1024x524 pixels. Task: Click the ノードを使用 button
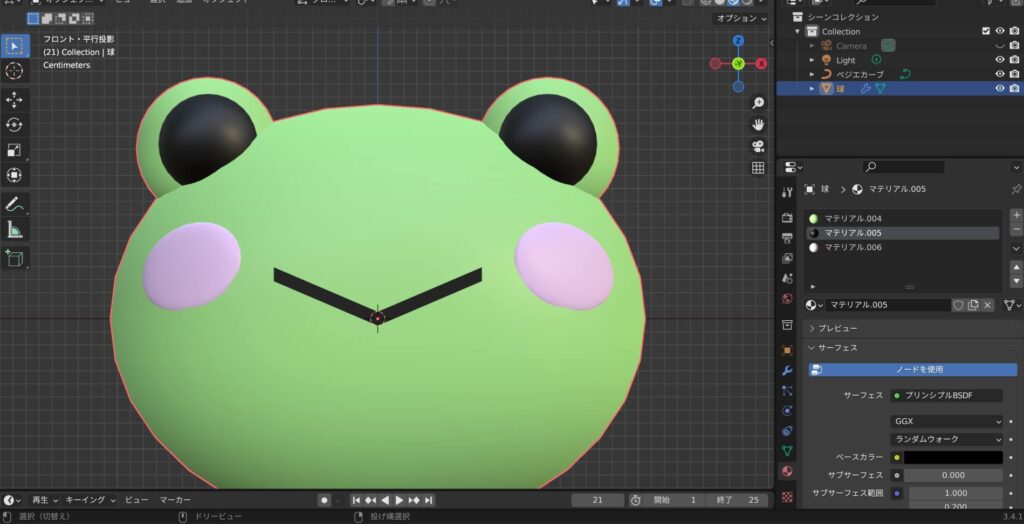pyautogui.click(x=911, y=369)
